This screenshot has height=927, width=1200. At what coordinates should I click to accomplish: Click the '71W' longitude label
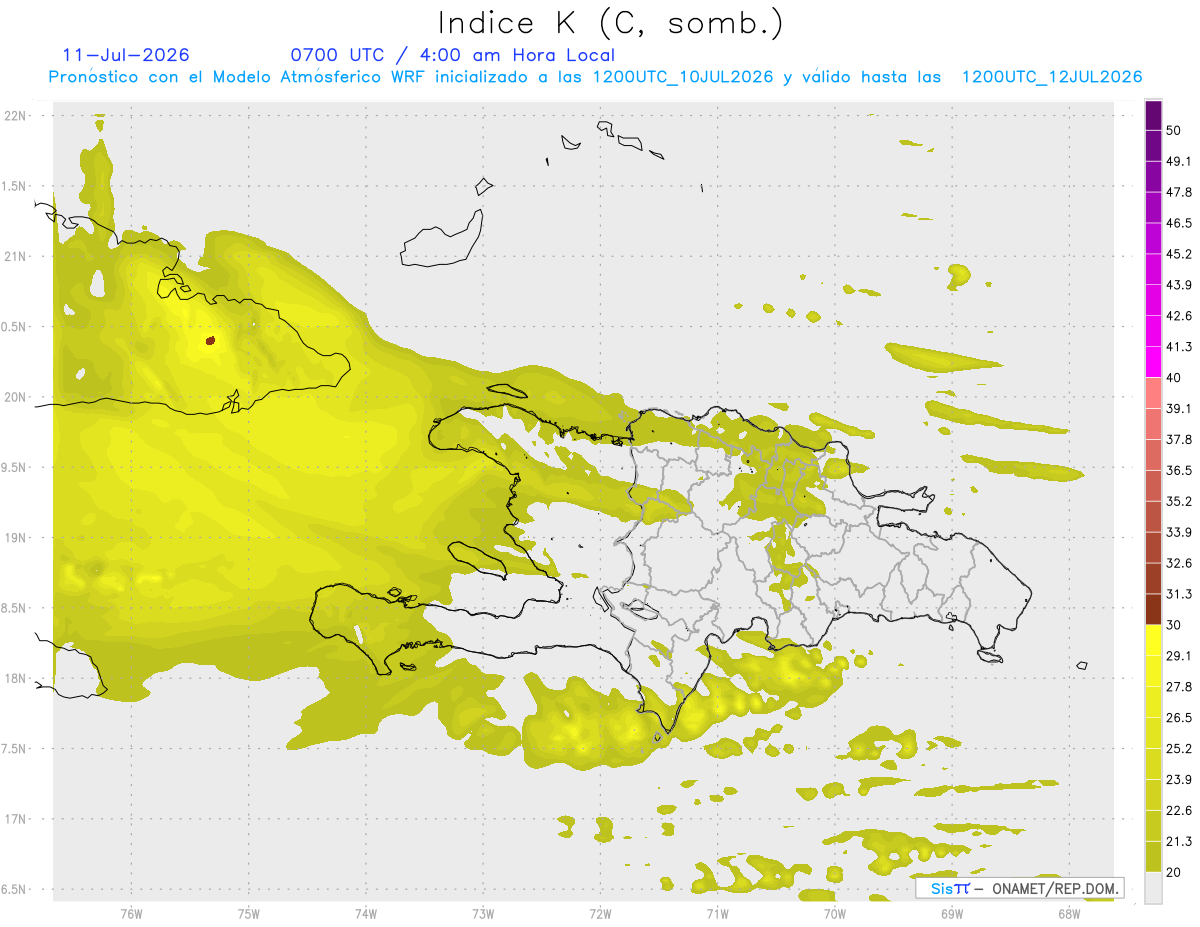click(x=717, y=914)
